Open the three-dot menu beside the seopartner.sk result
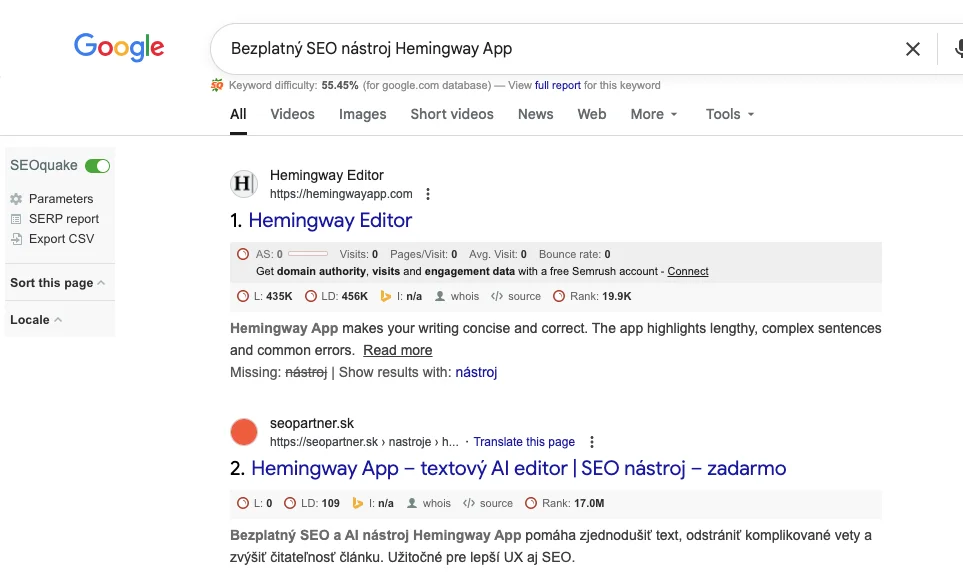This screenshot has width=963, height=588. (592, 442)
